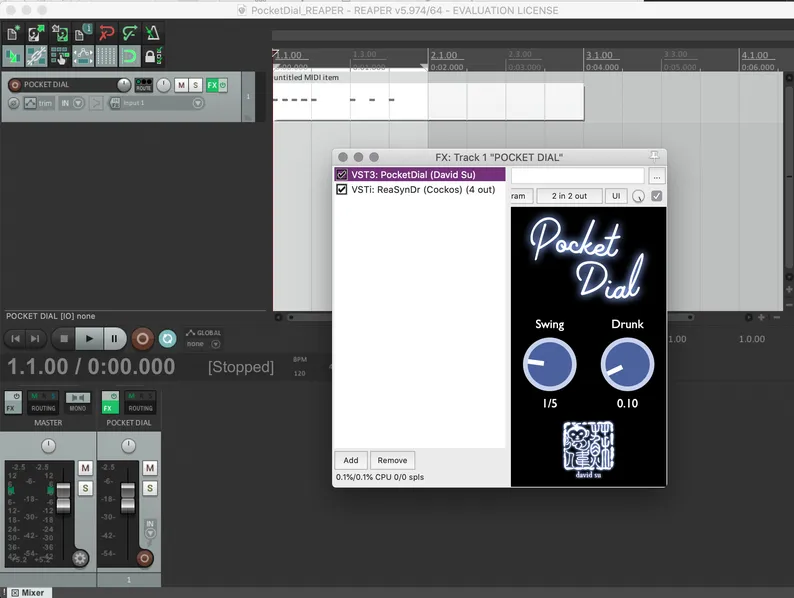The image size is (794, 598).
Task: Switch to the Mixer docker tab
Action: [28, 592]
